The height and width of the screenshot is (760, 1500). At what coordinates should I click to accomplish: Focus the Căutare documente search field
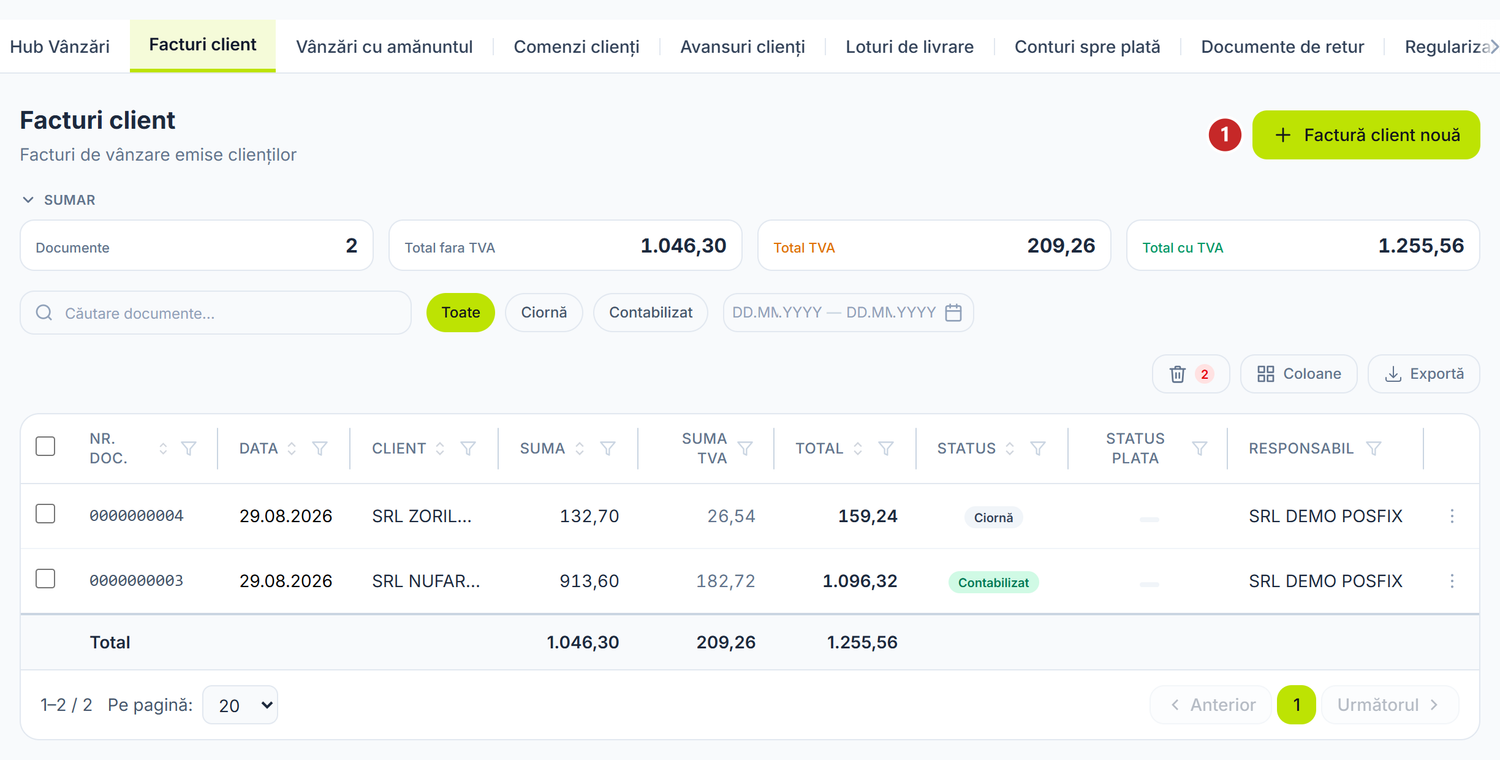click(x=216, y=313)
